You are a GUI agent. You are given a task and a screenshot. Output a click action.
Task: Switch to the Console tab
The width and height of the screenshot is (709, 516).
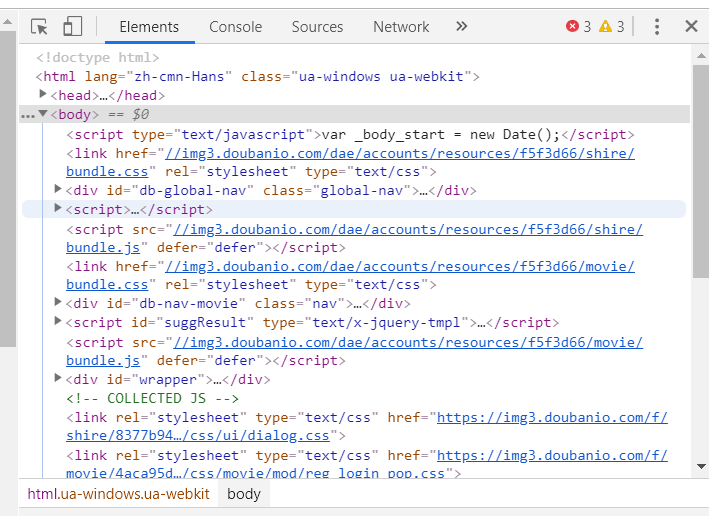click(236, 27)
